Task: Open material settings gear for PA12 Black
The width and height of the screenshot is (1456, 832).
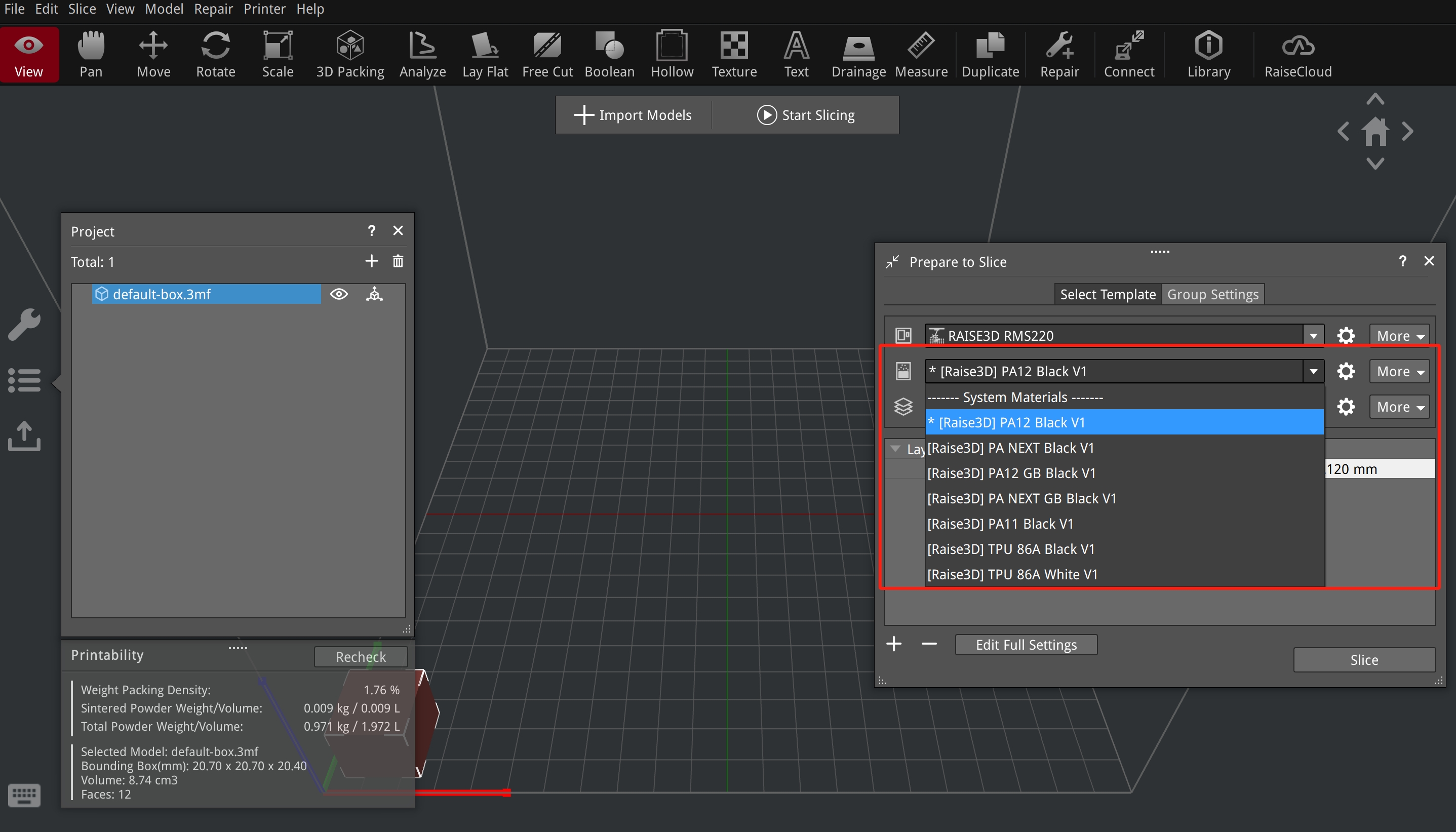Action: click(1346, 371)
